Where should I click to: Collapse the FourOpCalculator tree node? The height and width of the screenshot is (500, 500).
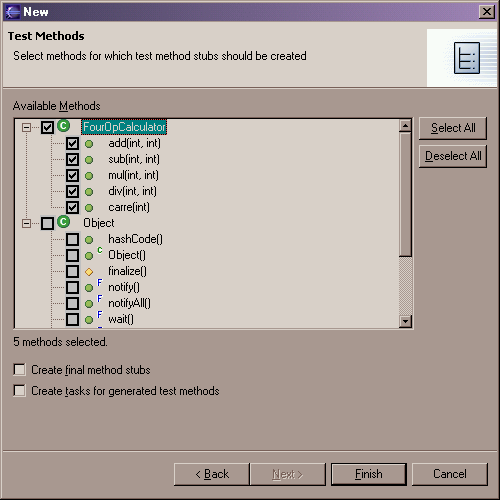(26, 127)
